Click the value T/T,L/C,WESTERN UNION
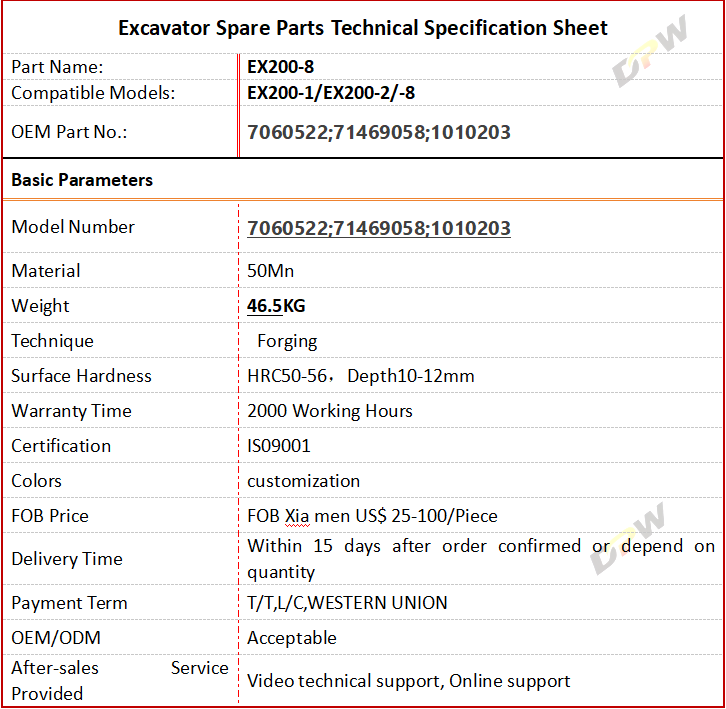The image size is (726, 709). pos(347,603)
